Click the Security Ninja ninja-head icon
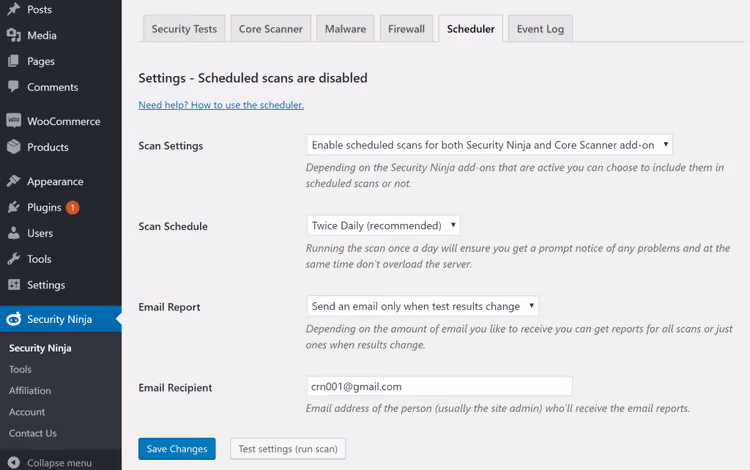This screenshot has width=750, height=470. coord(13,319)
